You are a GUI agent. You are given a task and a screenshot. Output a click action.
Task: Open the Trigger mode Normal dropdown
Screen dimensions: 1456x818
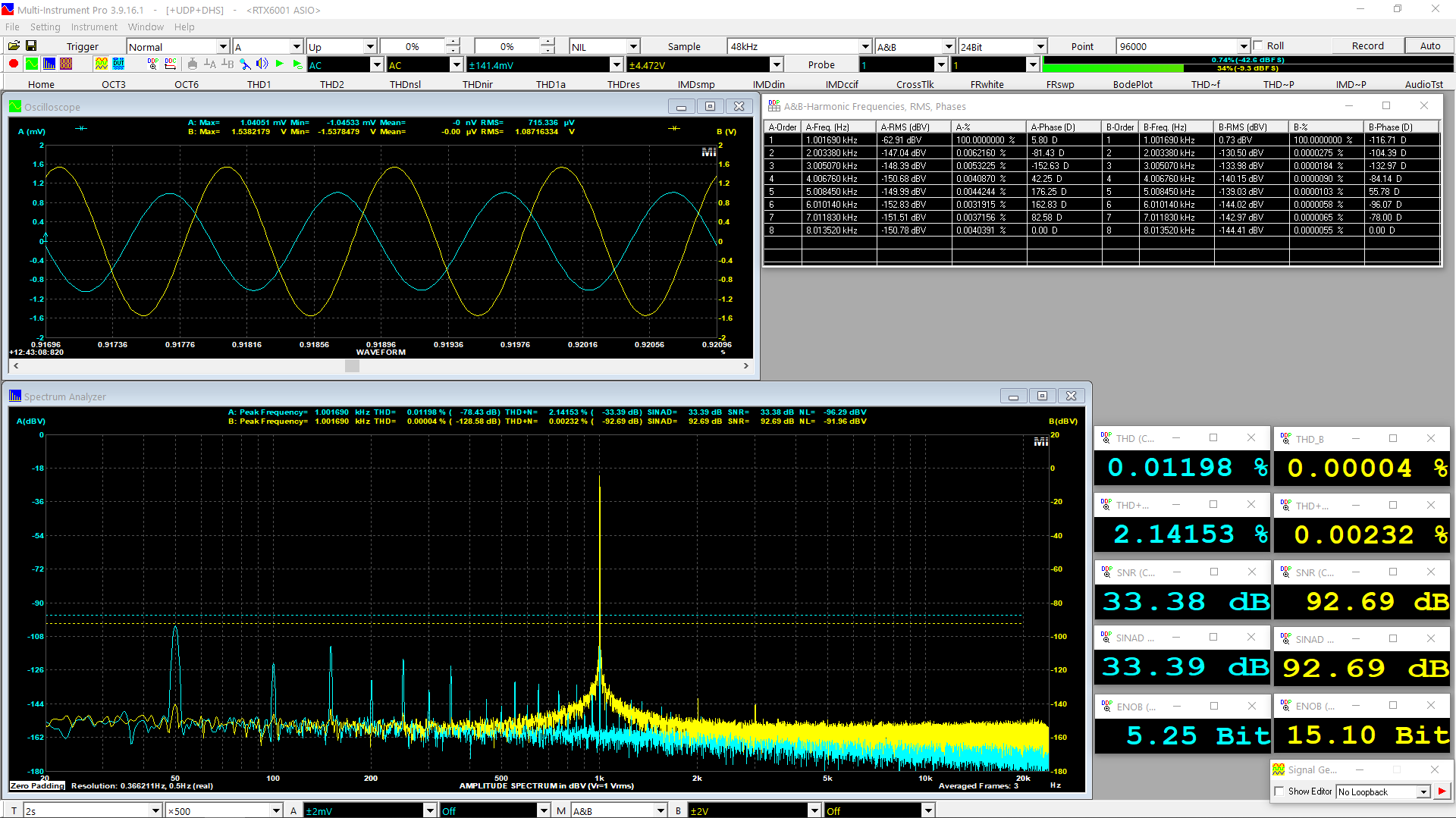223,46
